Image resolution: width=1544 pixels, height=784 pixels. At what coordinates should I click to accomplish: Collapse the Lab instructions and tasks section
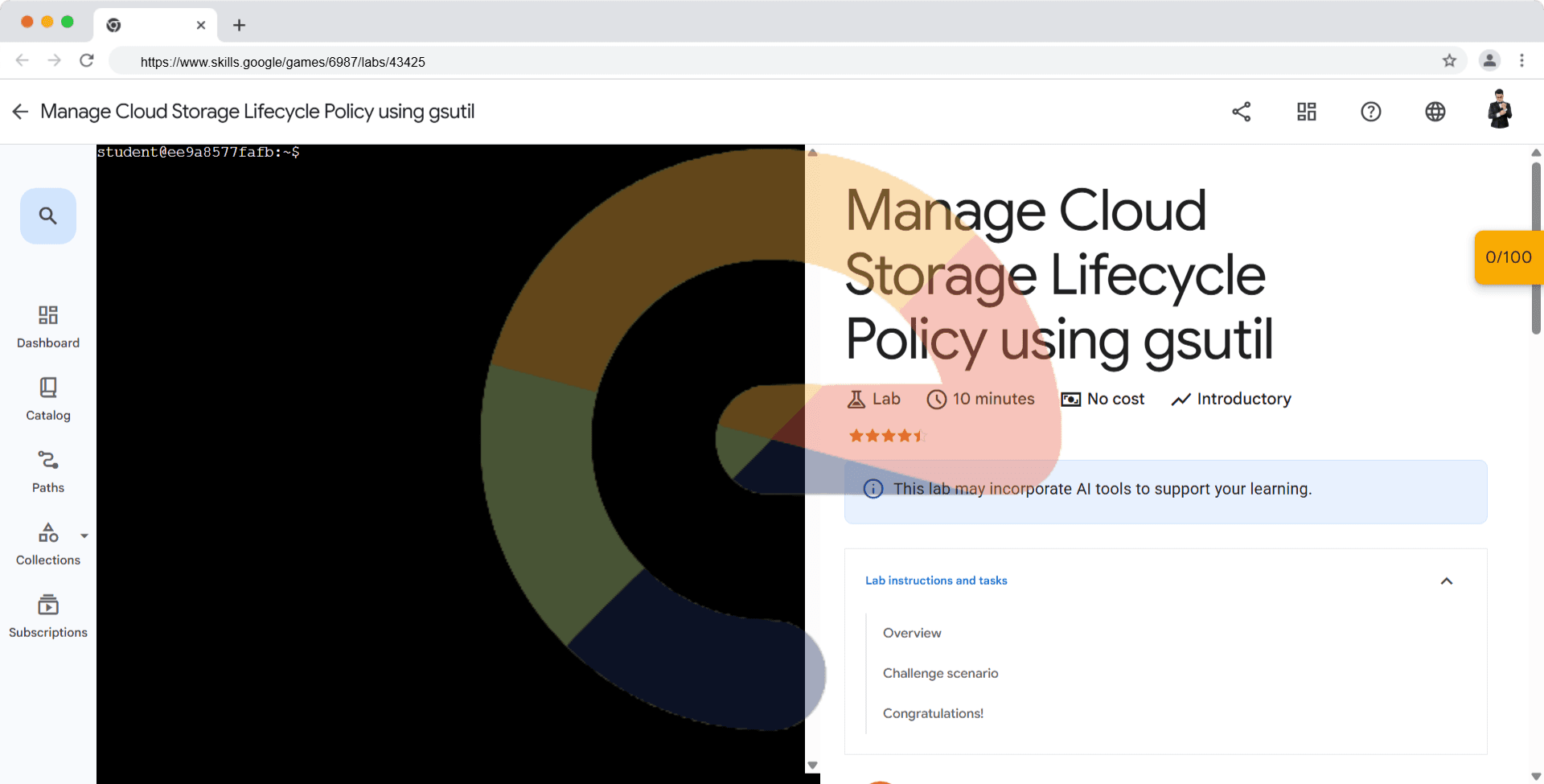click(x=1446, y=581)
